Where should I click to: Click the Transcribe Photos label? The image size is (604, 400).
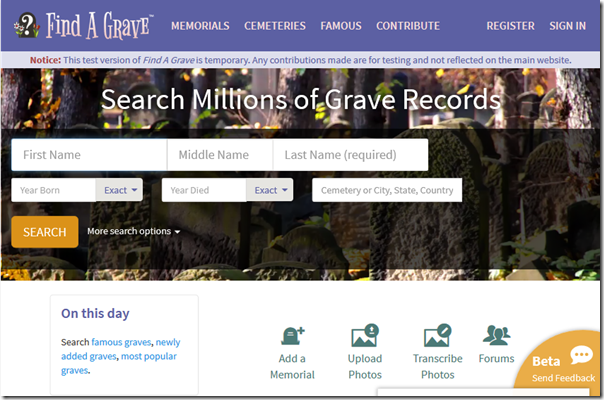(x=438, y=366)
